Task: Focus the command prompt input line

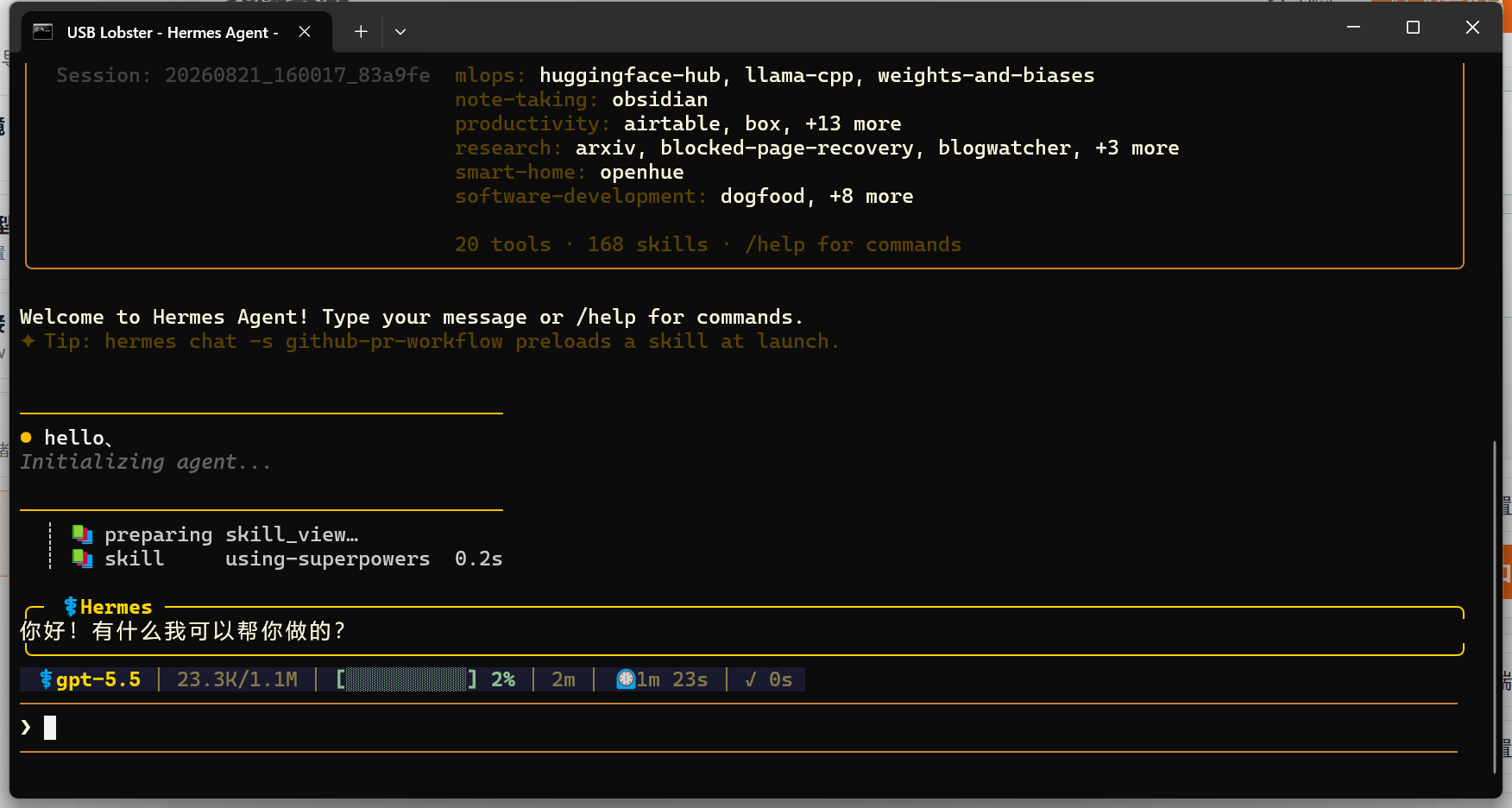Action: click(x=739, y=728)
